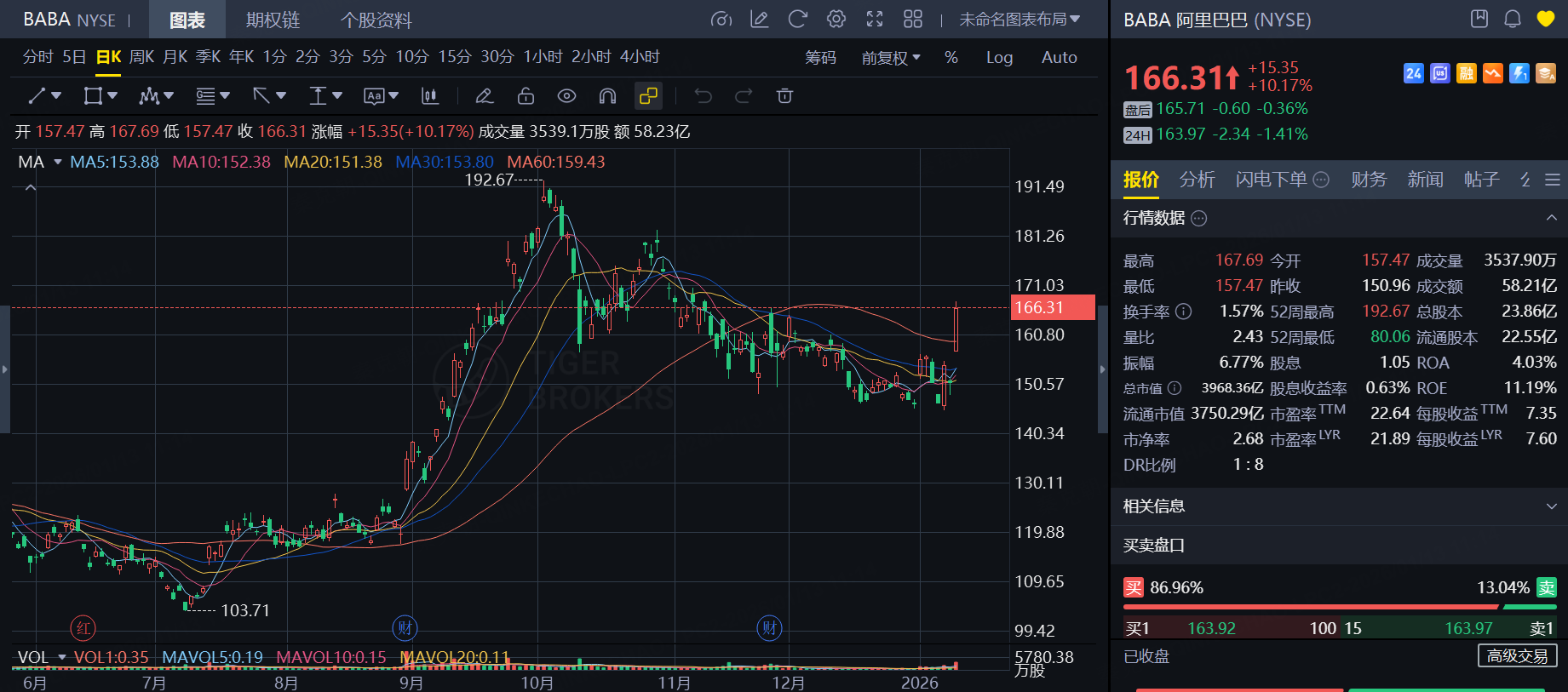Select the magnet snap drawing tool
Viewport: 1568px width, 692px height.
click(x=607, y=96)
